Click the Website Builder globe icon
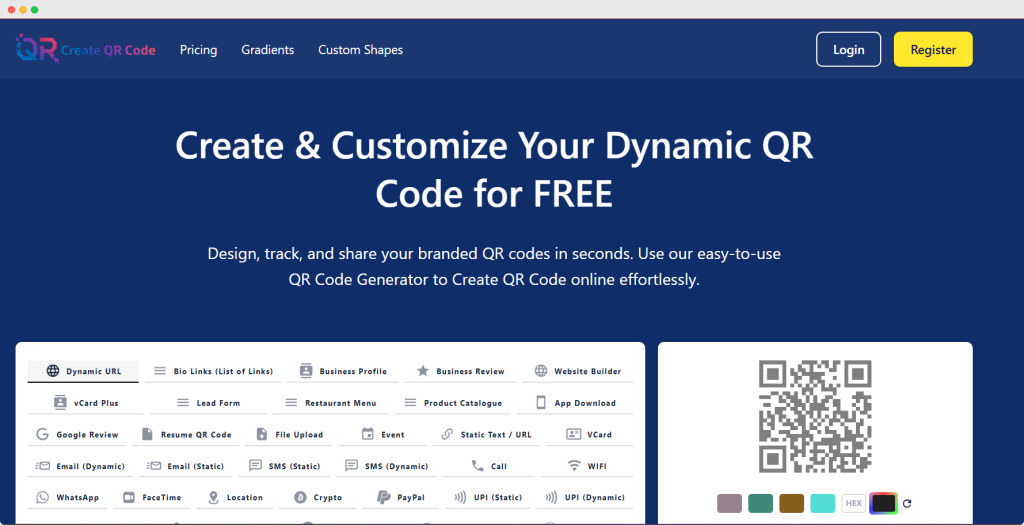This screenshot has width=1024, height=525. 541,371
